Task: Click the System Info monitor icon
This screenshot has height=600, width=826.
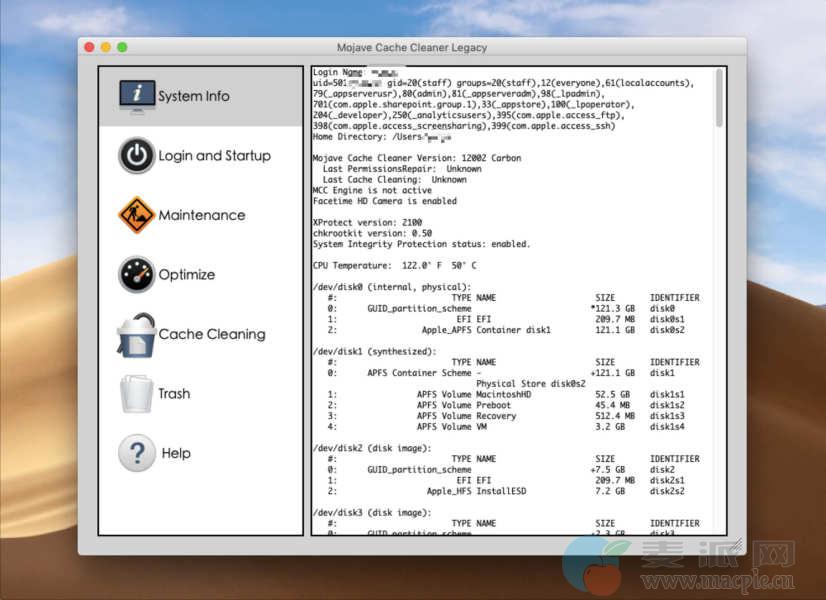Action: [x=137, y=96]
